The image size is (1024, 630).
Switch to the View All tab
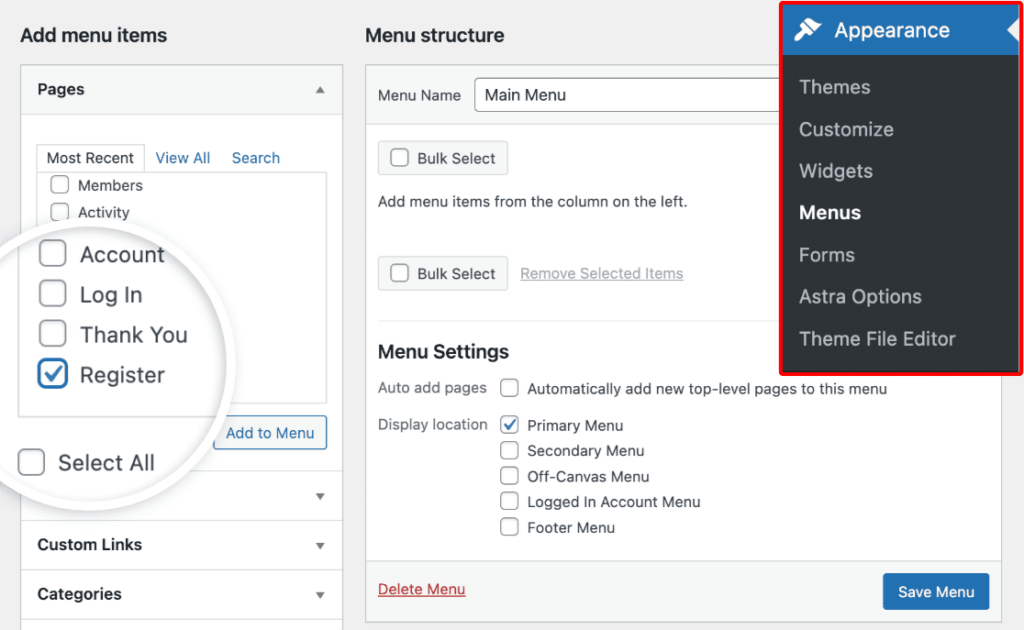pyautogui.click(x=183, y=158)
